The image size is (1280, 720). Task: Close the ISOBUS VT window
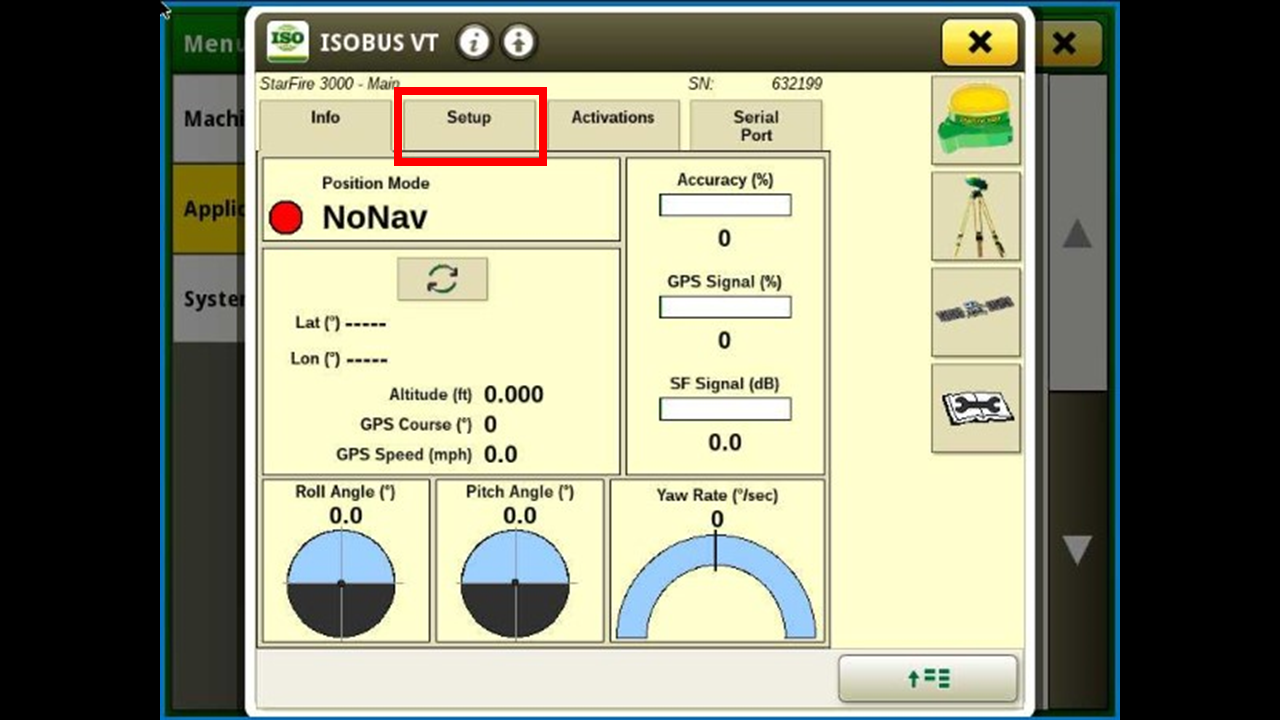(980, 42)
